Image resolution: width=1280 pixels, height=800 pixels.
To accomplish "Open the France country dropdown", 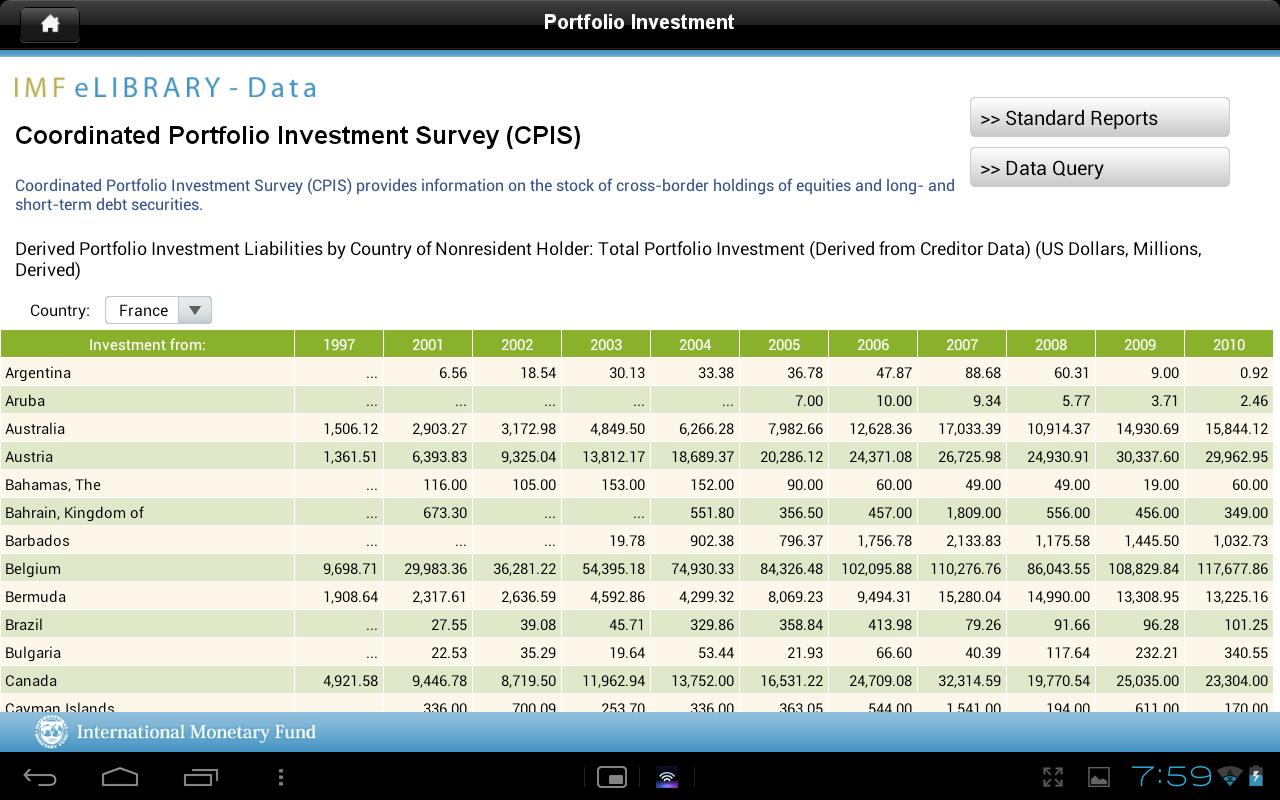I will click(x=158, y=310).
